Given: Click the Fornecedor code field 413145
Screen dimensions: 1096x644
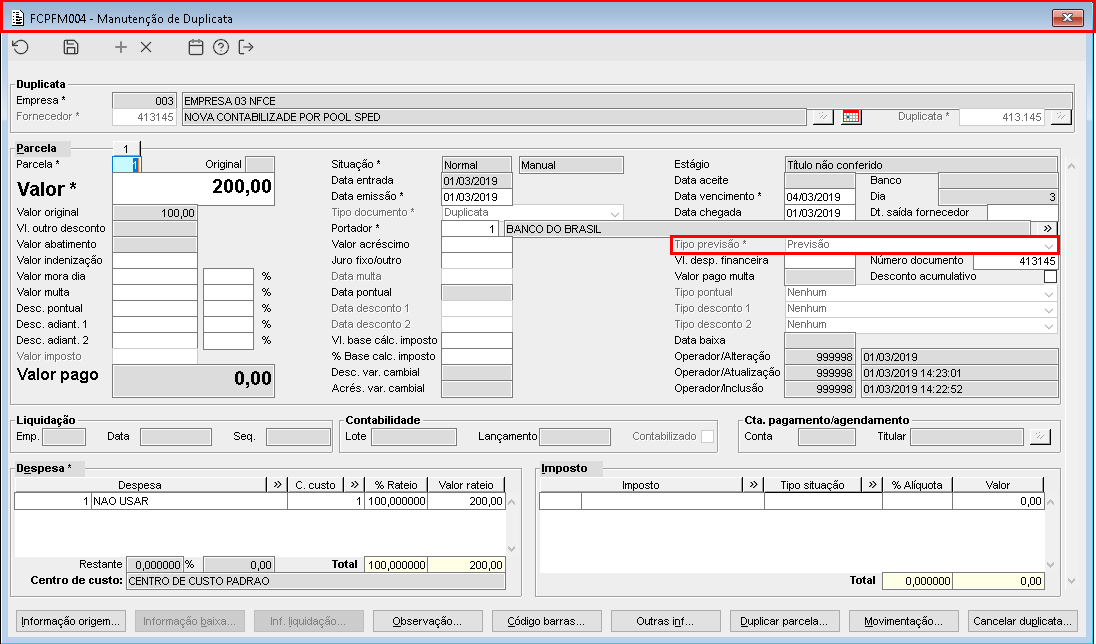Looking at the screenshot, I should tap(144, 117).
